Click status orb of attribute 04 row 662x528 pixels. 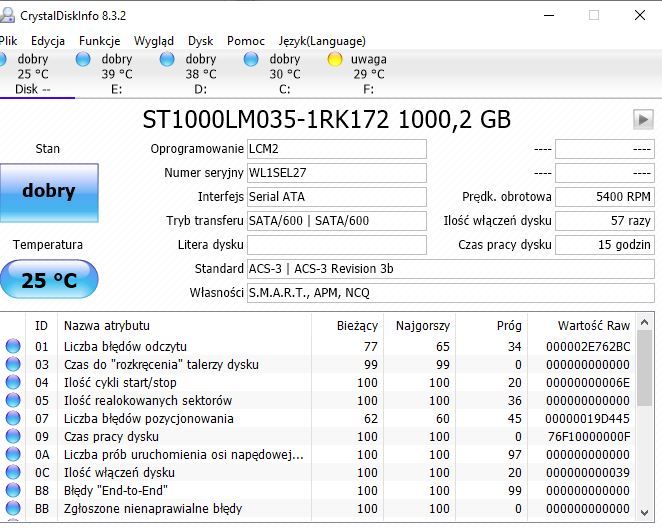(13, 382)
